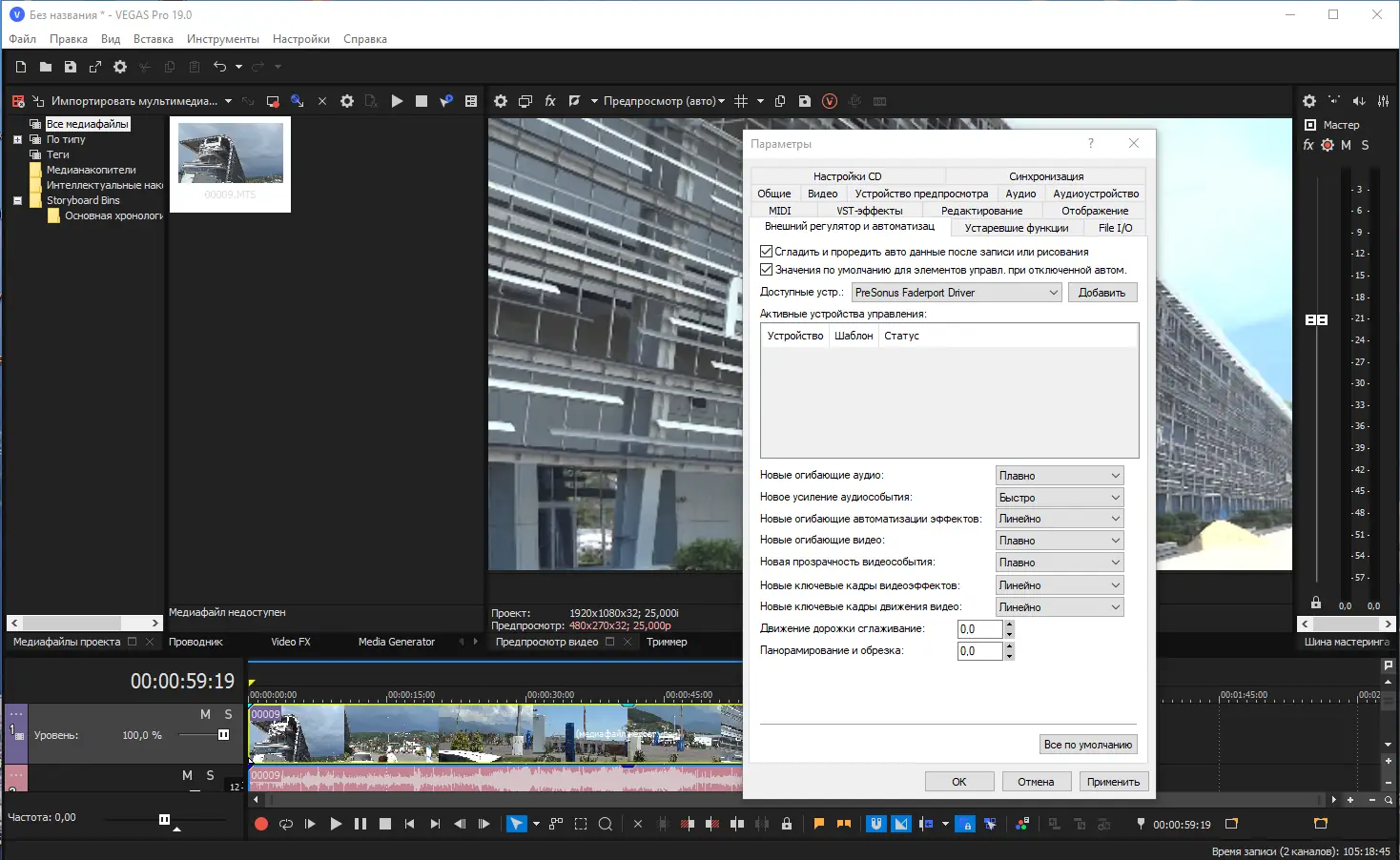Image resolution: width=1400 pixels, height=860 pixels.
Task: Uncheck the smooth and thin automation data checkbox
Action: coord(766,252)
